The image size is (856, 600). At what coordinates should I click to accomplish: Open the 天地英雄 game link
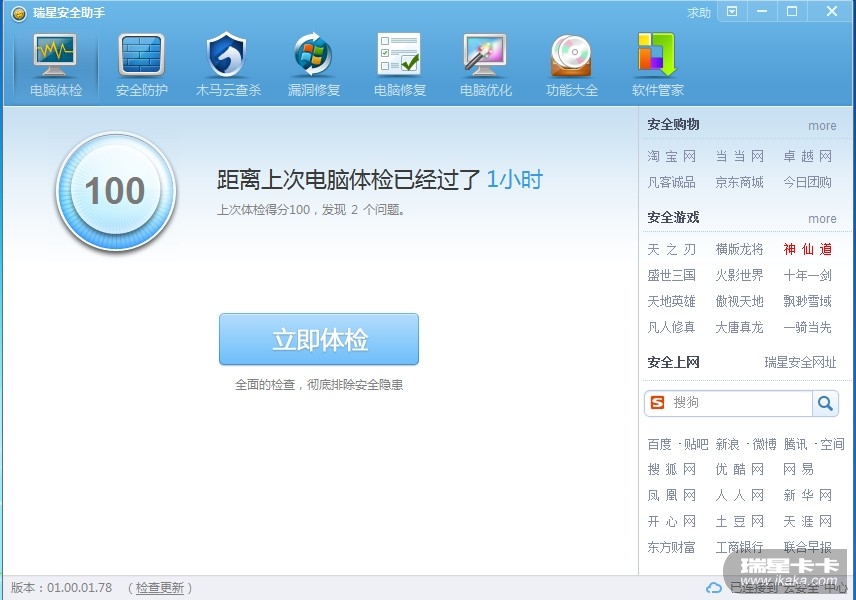click(671, 301)
